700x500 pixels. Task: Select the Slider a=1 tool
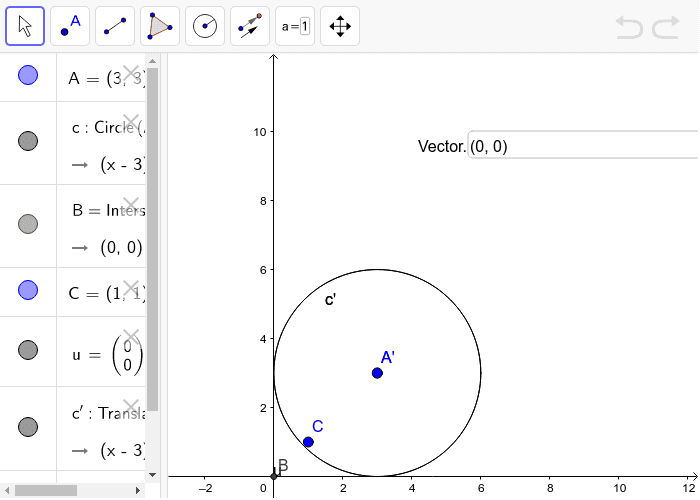295,26
